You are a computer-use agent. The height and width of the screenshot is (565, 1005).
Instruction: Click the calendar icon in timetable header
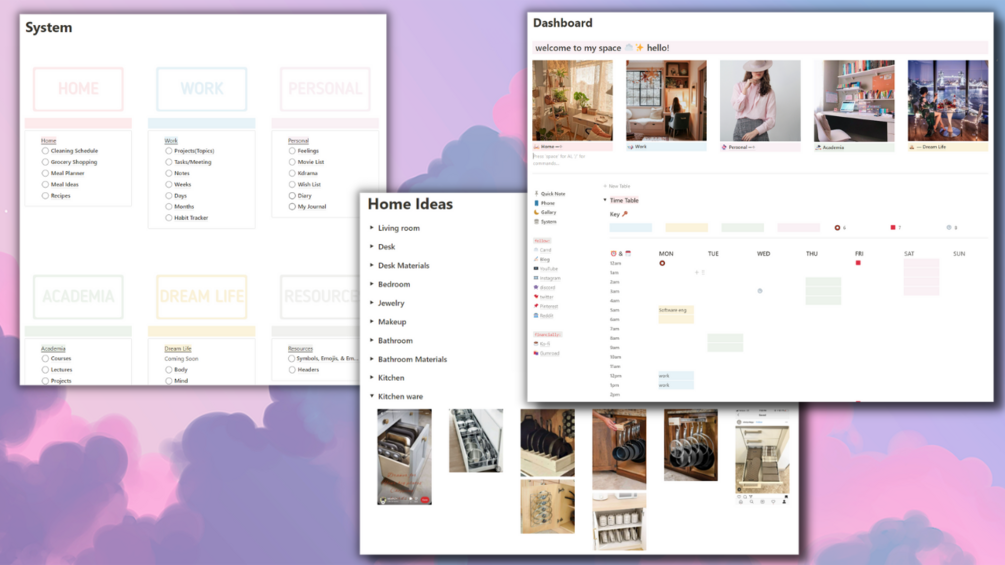coord(628,254)
